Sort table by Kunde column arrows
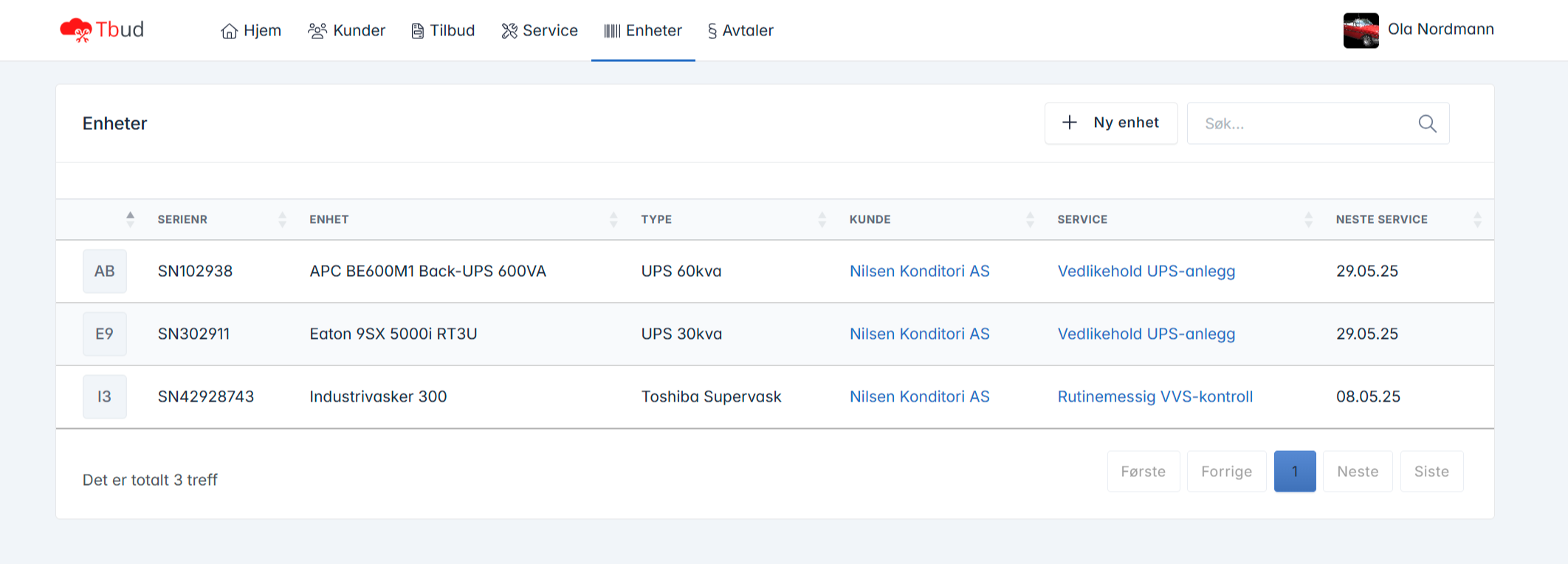Screen dimensions: 1568x564 pos(1030,219)
